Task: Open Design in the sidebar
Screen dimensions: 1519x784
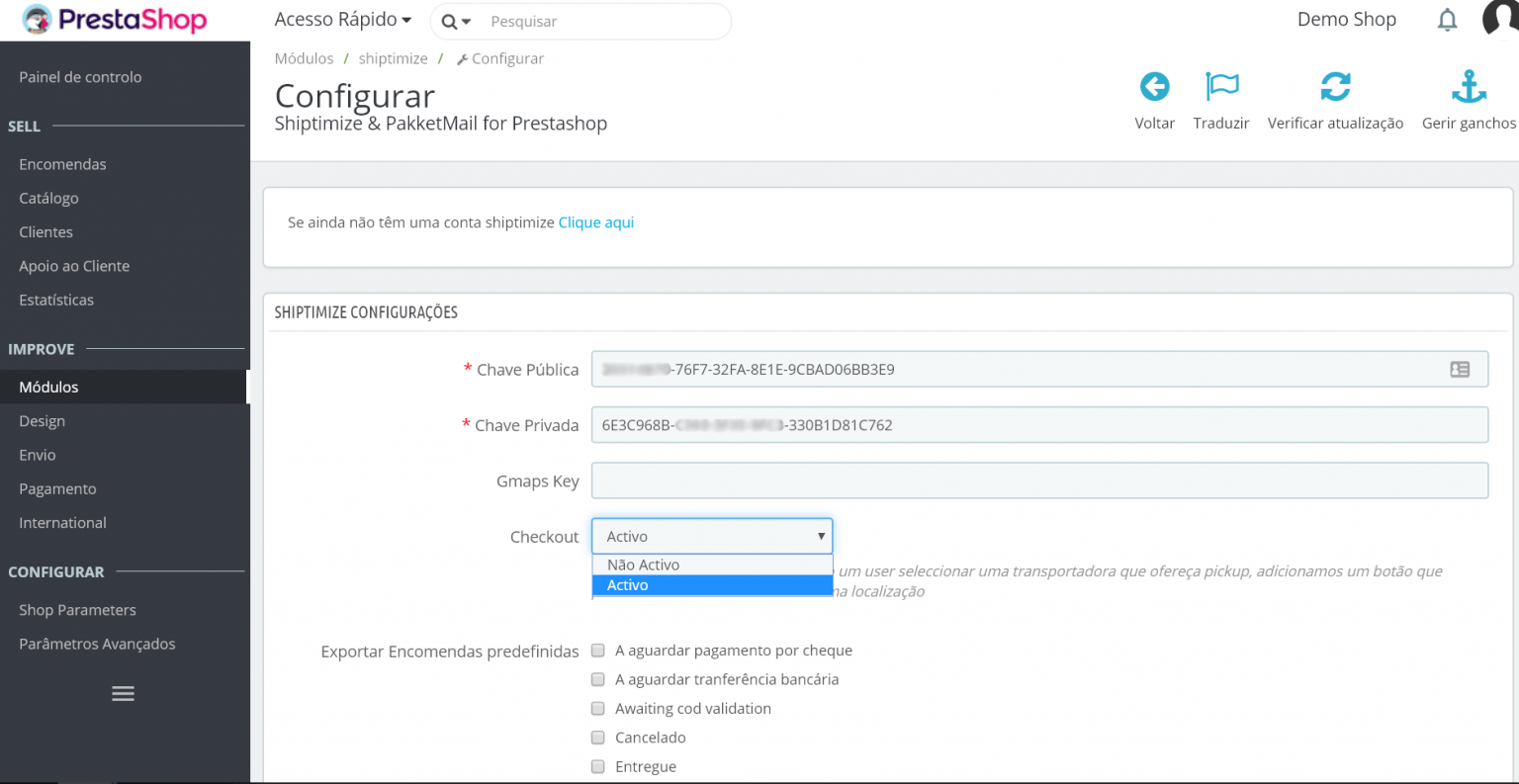Action: pos(42,421)
